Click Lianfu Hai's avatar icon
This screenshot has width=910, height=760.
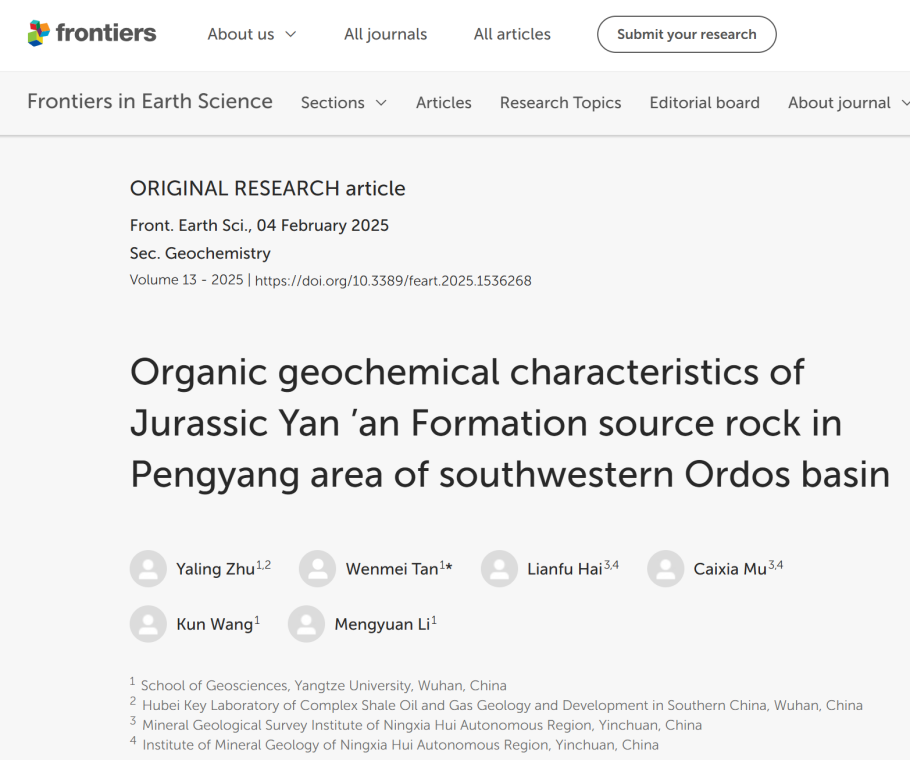(x=499, y=569)
